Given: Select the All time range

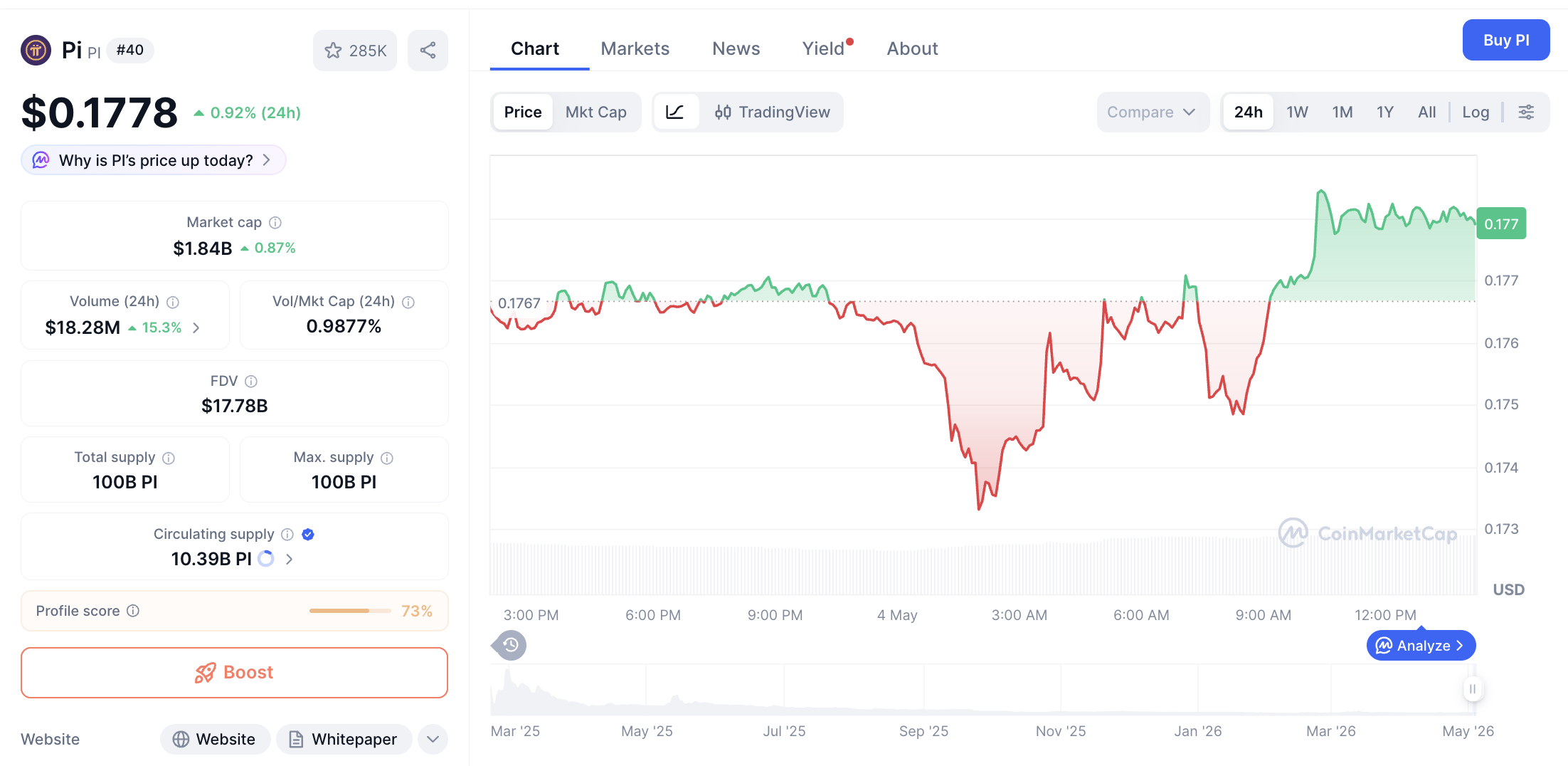Looking at the screenshot, I should pyautogui.click(x=1426, y=112).
